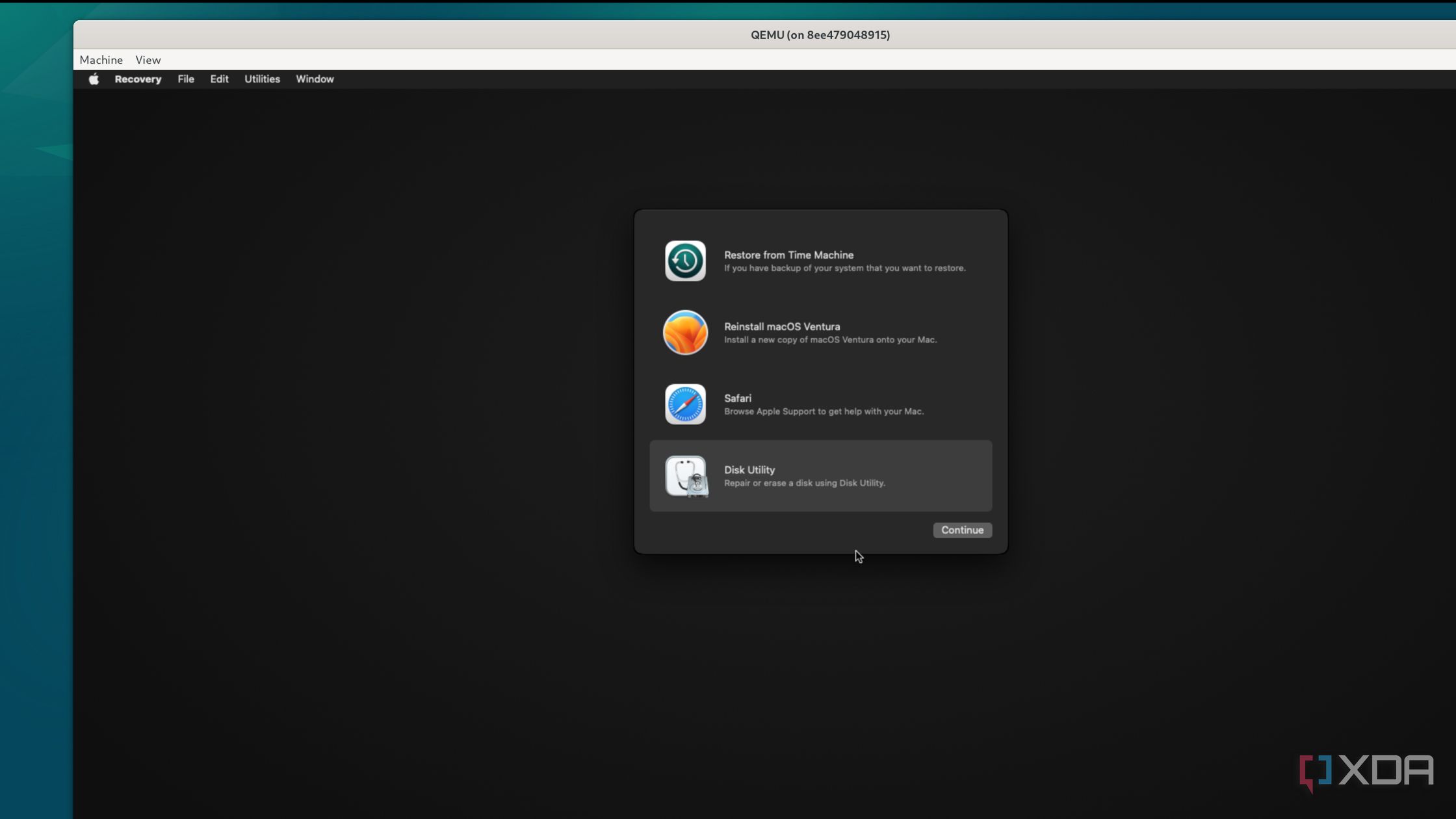Open the File menu

[186, 79]
